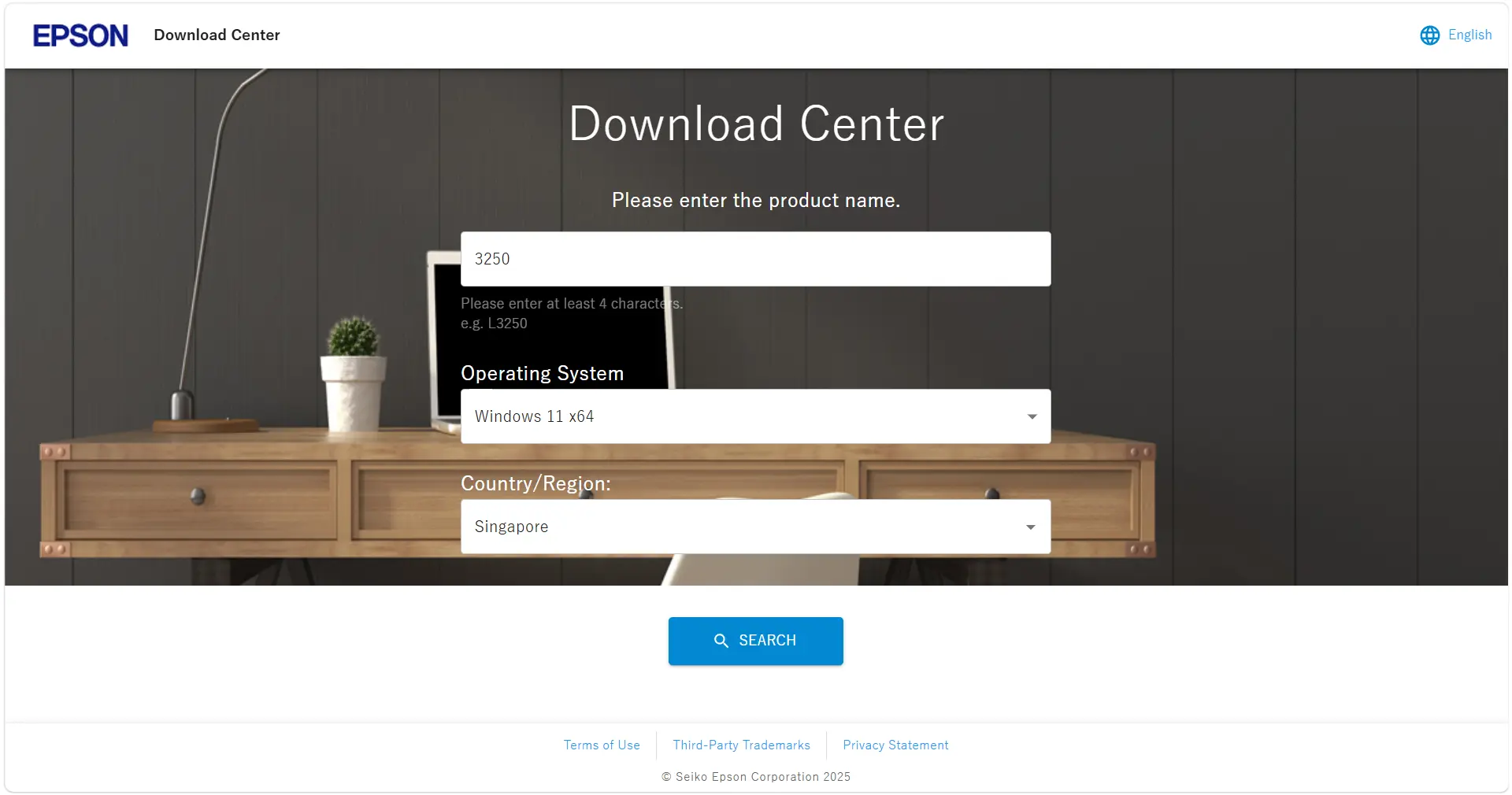Click the "Please enter the product name." text
Screen dimensions: 1512x795
755,201
